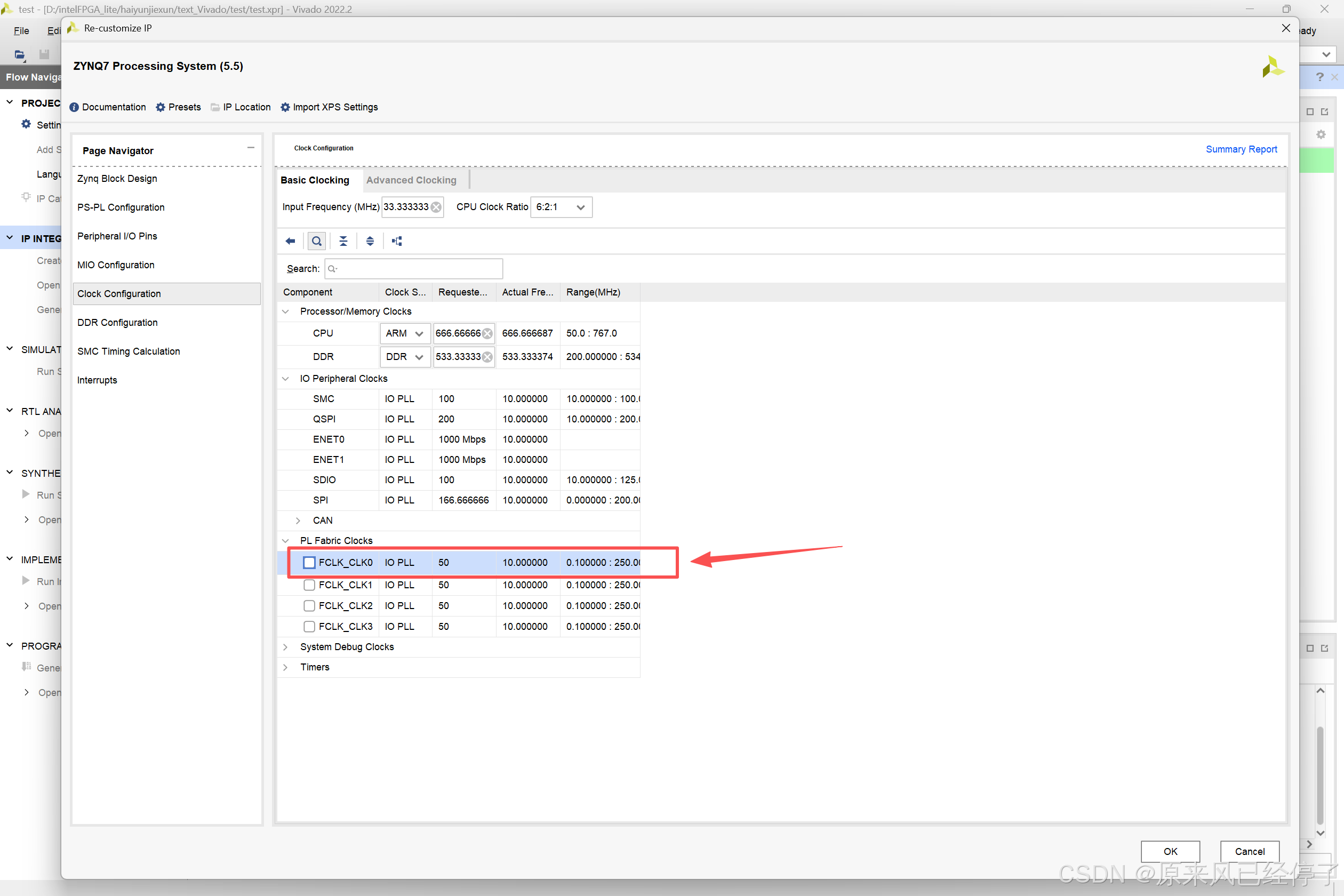
Task: Switch to the Advanced Clocking tab
Action: 411,180
